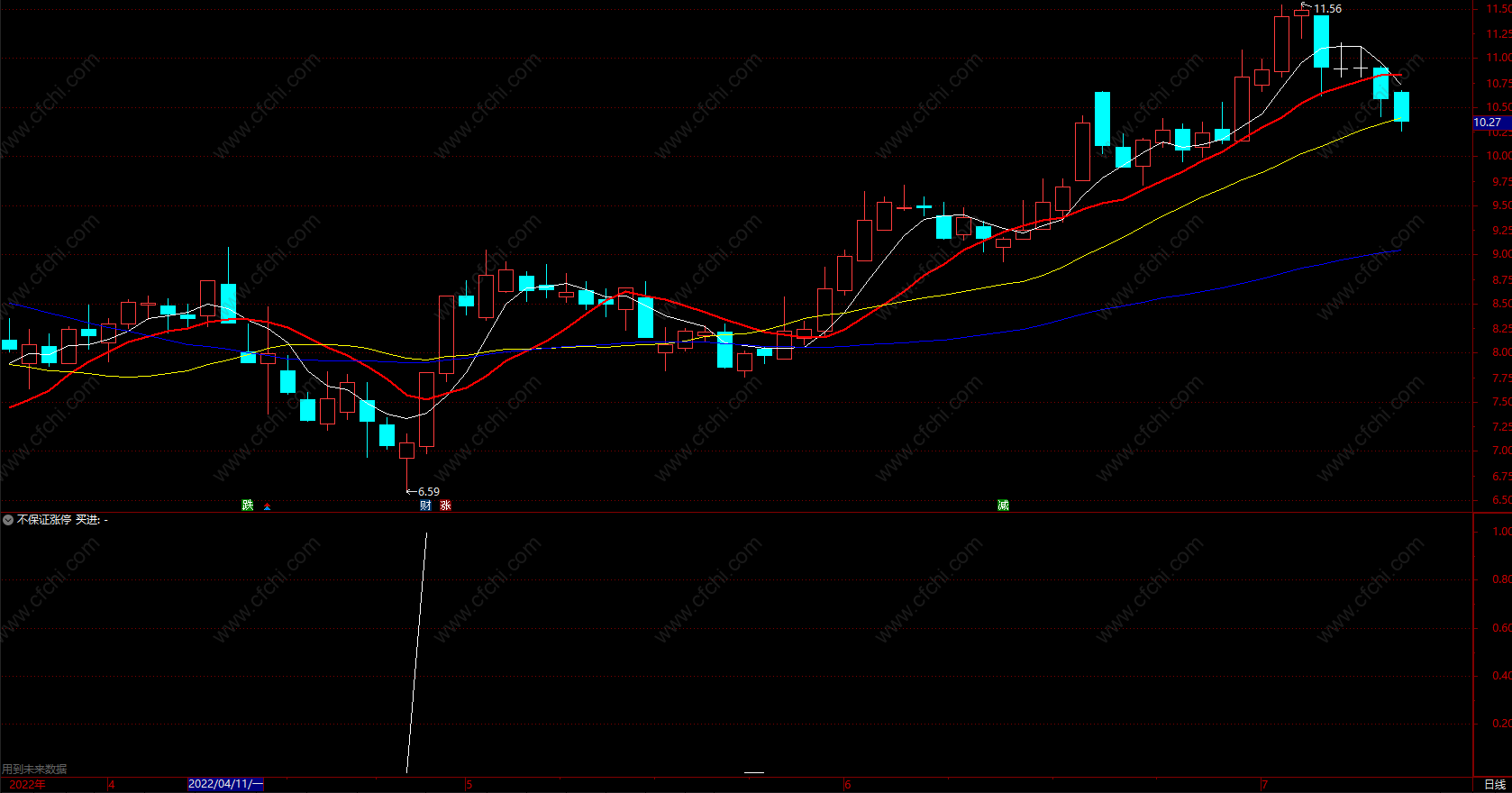Click the small red-blue arrow marker beside 跌

click(267, 506)
